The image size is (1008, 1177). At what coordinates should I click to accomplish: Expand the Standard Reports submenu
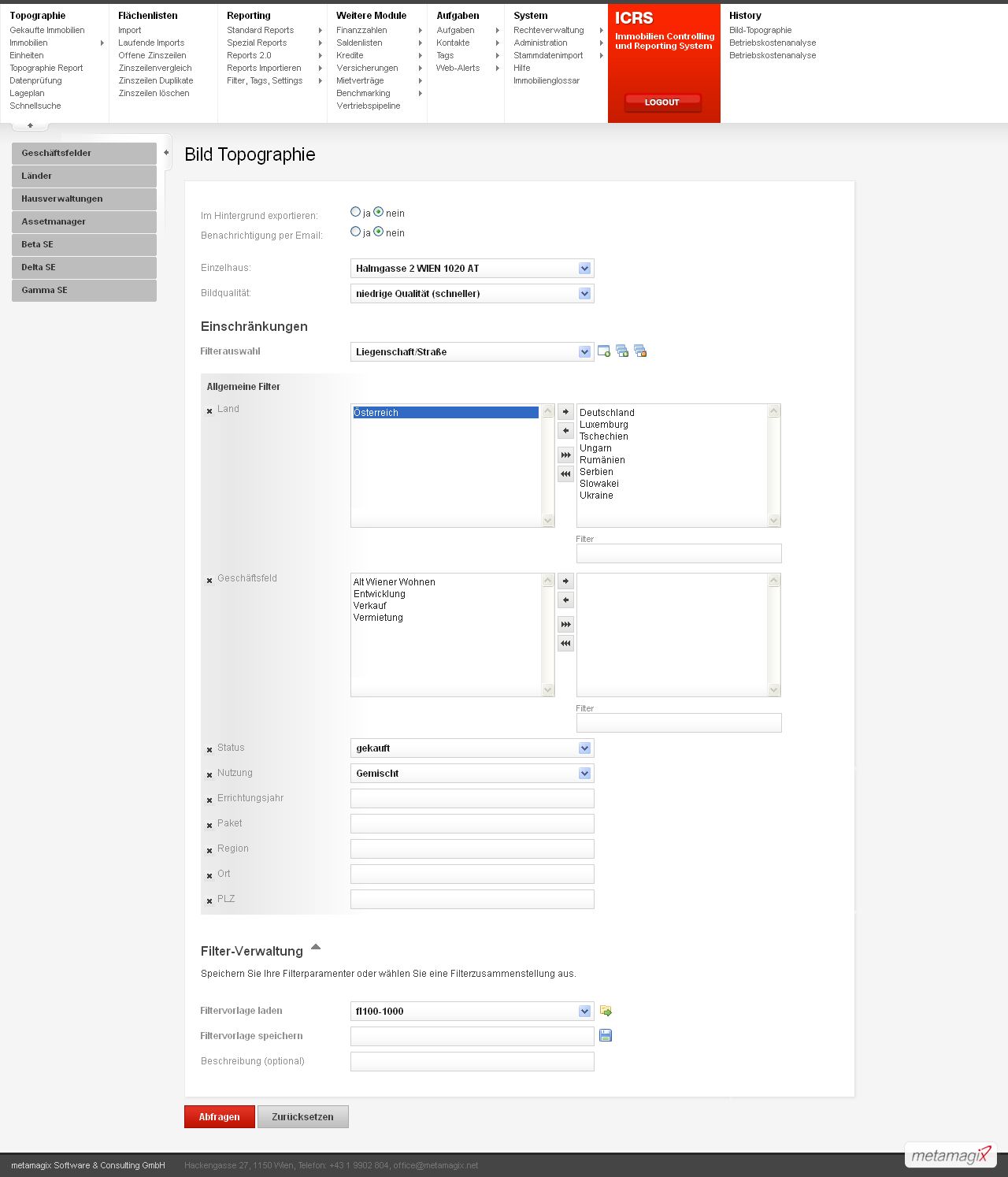pos(320,31)
